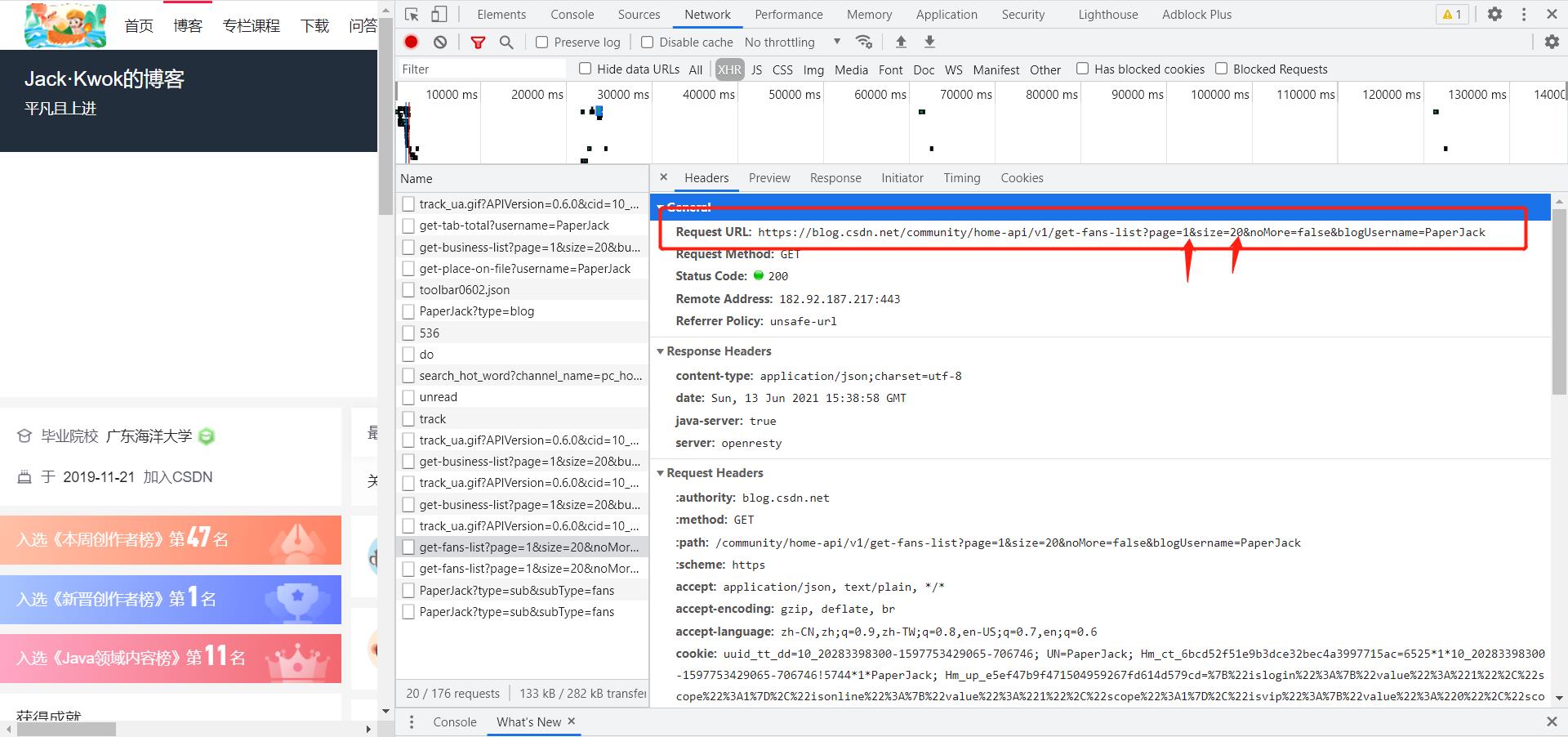
Task: Open 博客 link in CSDN navigation
Action: (188, 25)
